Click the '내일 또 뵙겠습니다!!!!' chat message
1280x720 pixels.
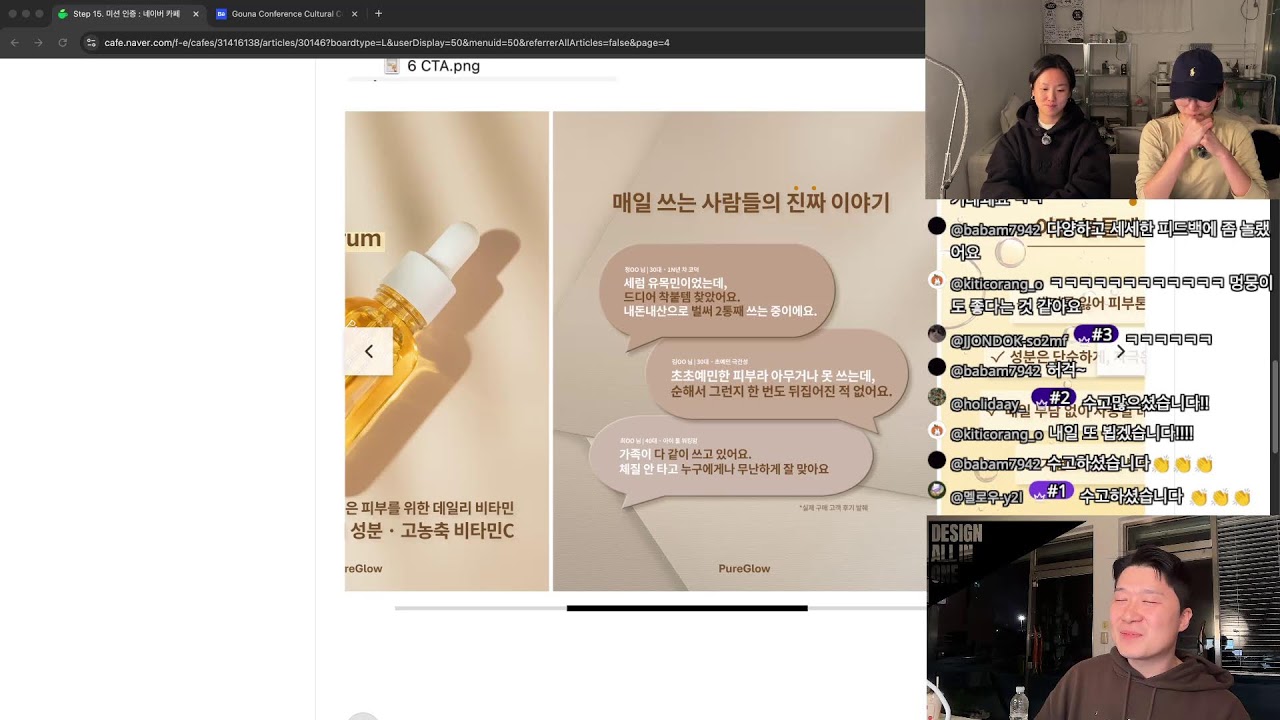click(x=1120, y=433)
